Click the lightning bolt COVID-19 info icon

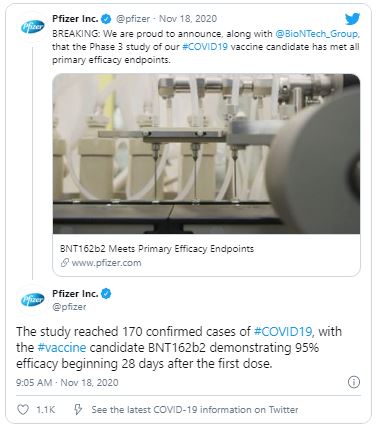click(78, 409)
